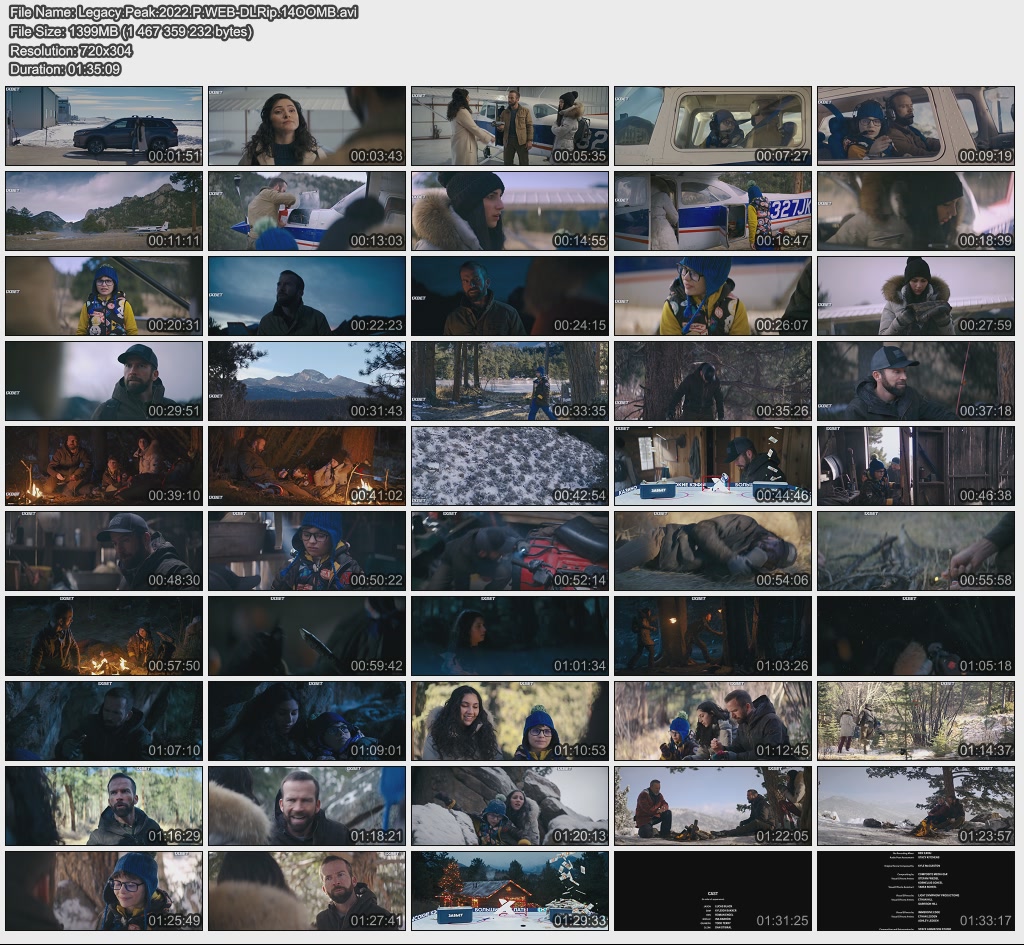Open the thumbnail marked 00:09:19
The width and height of the screenshot is (1024, 945).
pyautogui.click(x=915, y=126)
